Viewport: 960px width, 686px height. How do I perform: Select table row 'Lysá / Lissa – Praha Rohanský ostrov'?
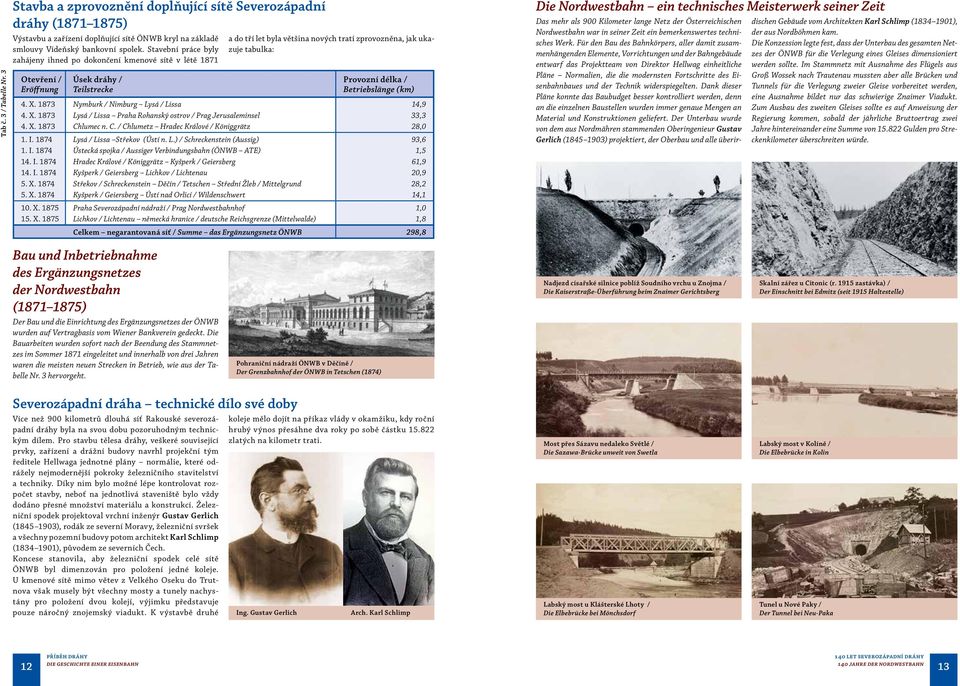point(223,115)
